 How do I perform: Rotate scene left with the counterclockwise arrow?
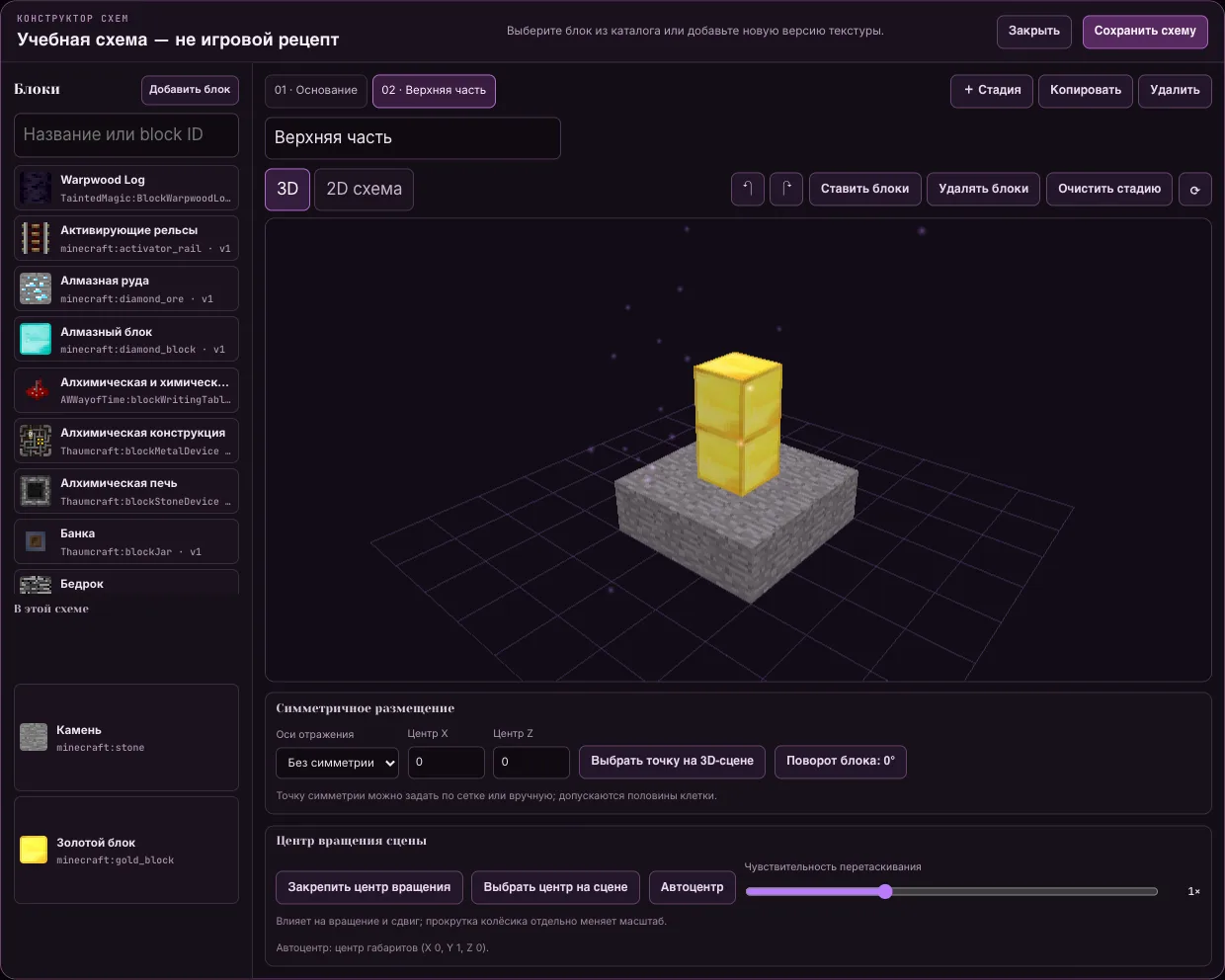748,189
